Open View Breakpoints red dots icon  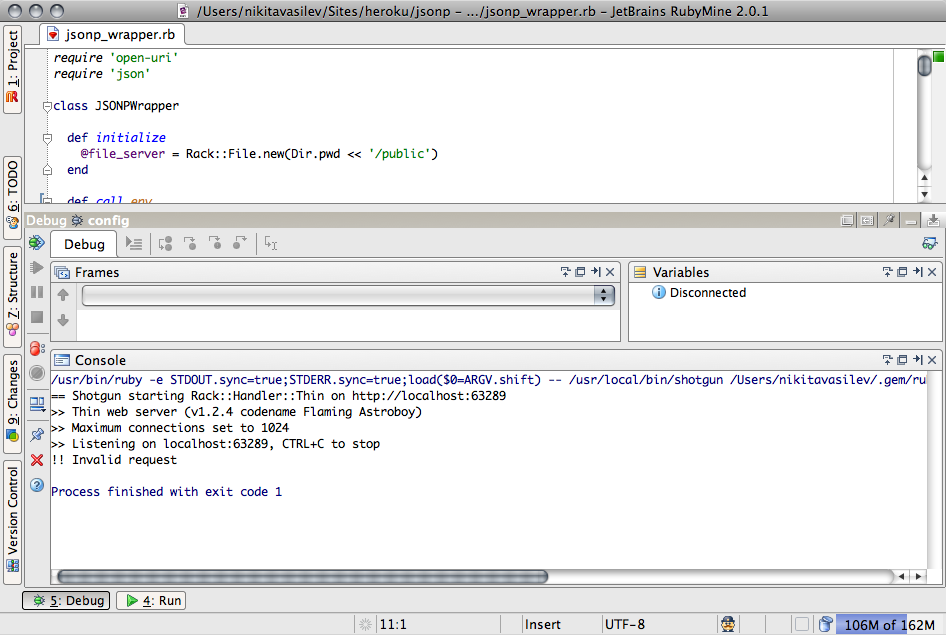37,349
